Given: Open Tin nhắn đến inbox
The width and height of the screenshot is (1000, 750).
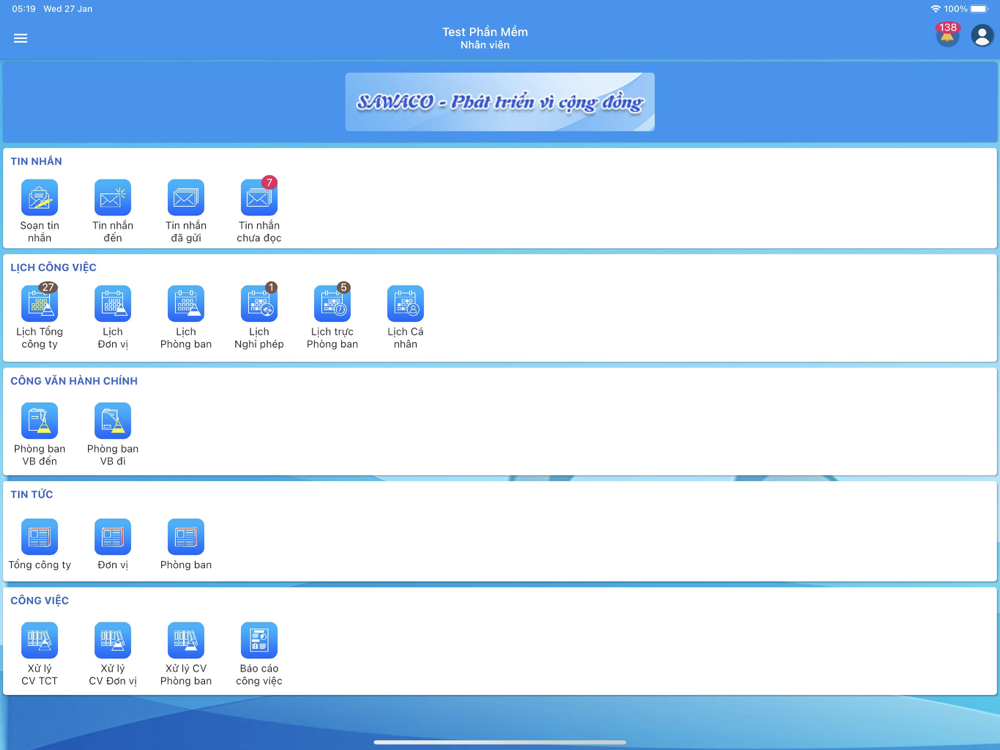Looking at the screenshot, I should coord(113,198).
